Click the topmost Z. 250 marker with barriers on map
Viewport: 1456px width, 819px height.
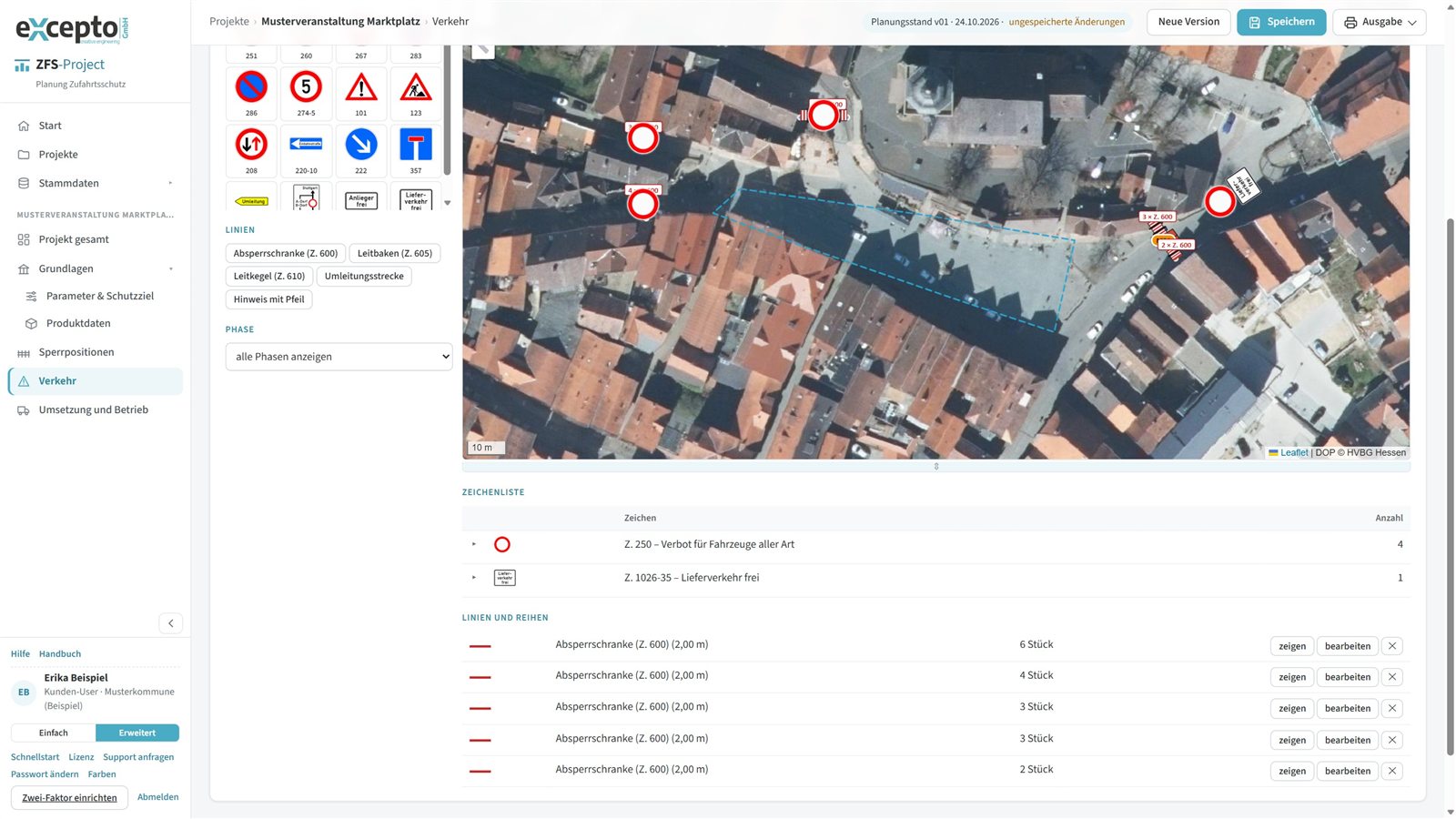(x=824, y=115)
